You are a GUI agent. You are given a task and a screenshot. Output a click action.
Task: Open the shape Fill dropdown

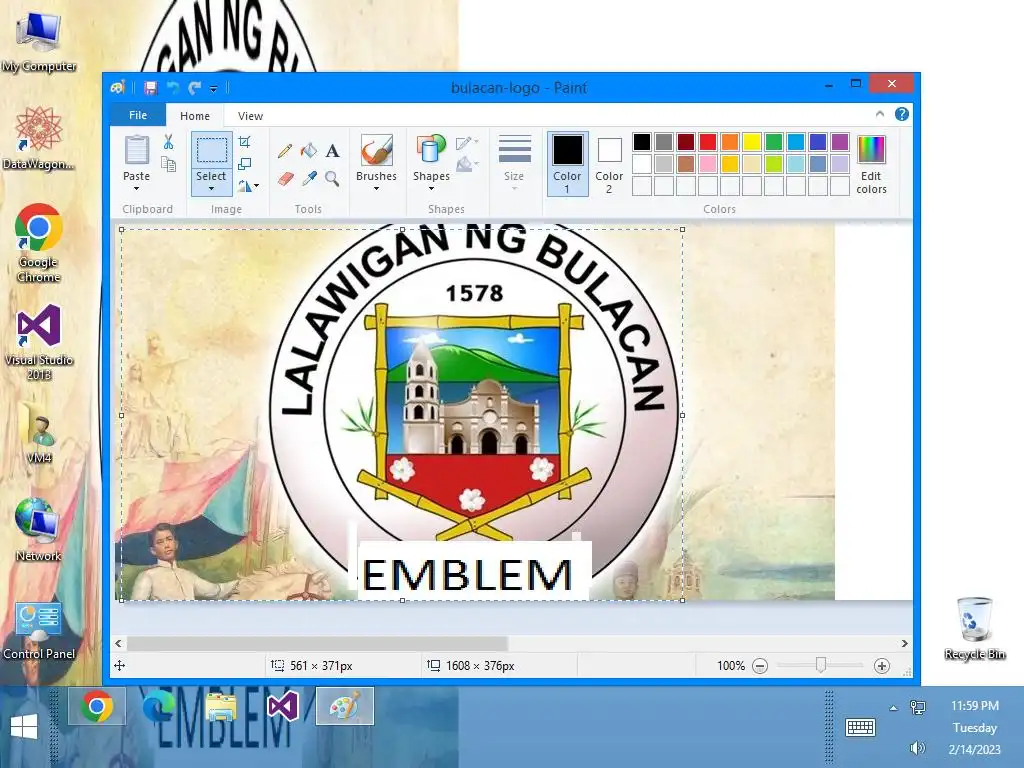click(x=468, y=164)
